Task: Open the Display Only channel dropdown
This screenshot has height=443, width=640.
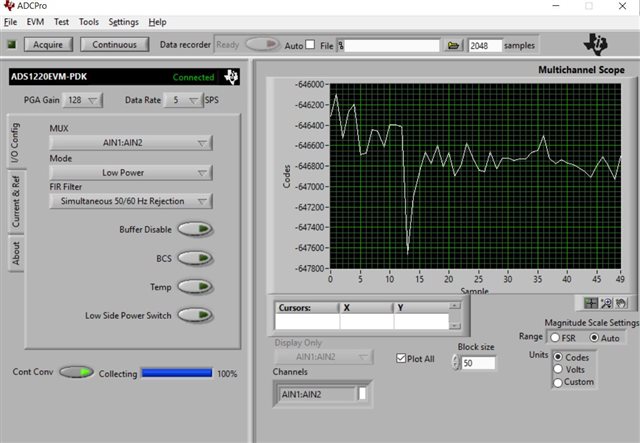Action: [x=323, y=357]
